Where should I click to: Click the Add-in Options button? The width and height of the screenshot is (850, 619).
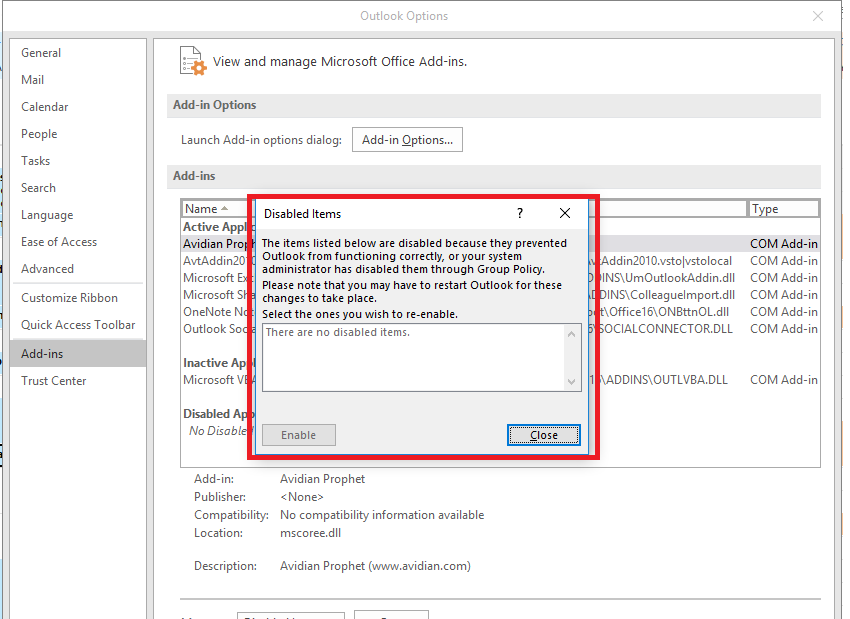pos(407,140)
